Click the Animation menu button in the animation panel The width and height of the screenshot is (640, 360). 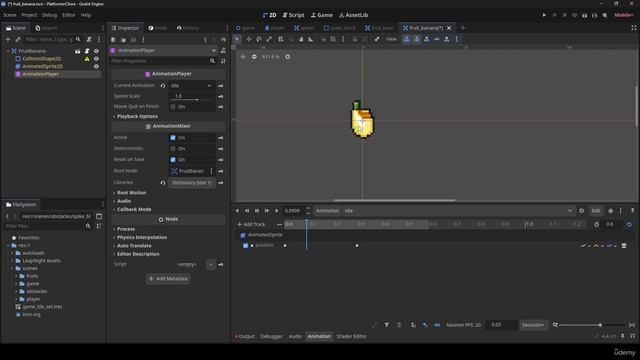(327, 211)
